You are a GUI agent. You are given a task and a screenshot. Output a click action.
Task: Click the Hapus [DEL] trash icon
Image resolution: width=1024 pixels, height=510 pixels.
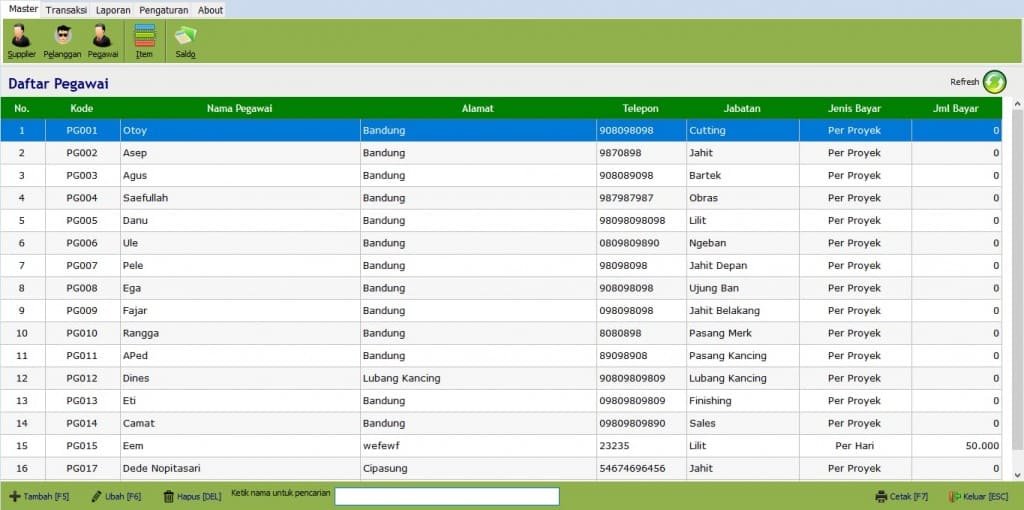[x=168, y=496]
